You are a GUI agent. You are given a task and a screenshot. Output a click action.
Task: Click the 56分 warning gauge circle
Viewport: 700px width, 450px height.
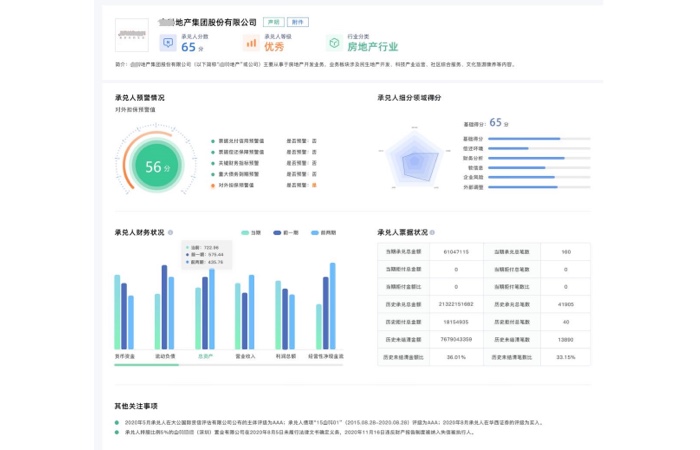point(157,166)
